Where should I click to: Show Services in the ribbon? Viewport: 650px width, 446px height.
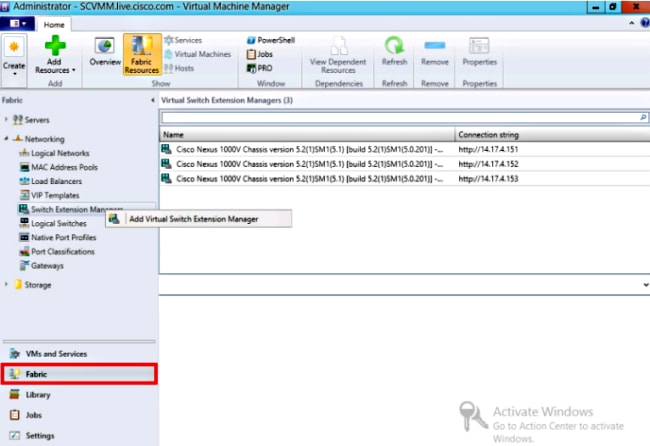[x=183, y=40]
